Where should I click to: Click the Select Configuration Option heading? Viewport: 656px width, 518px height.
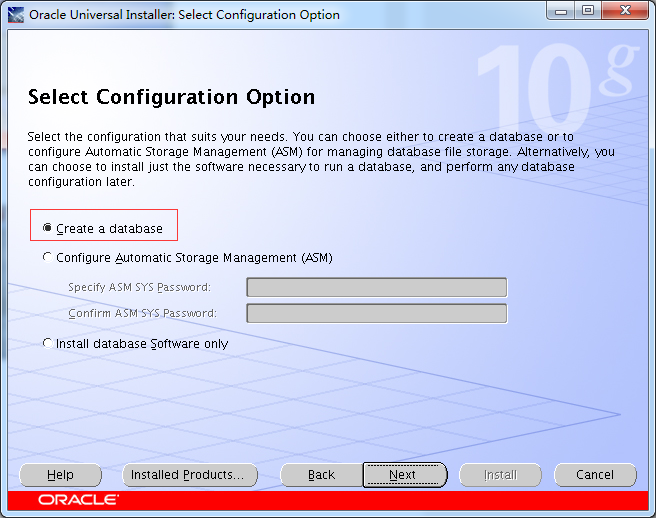click(172, 97)
